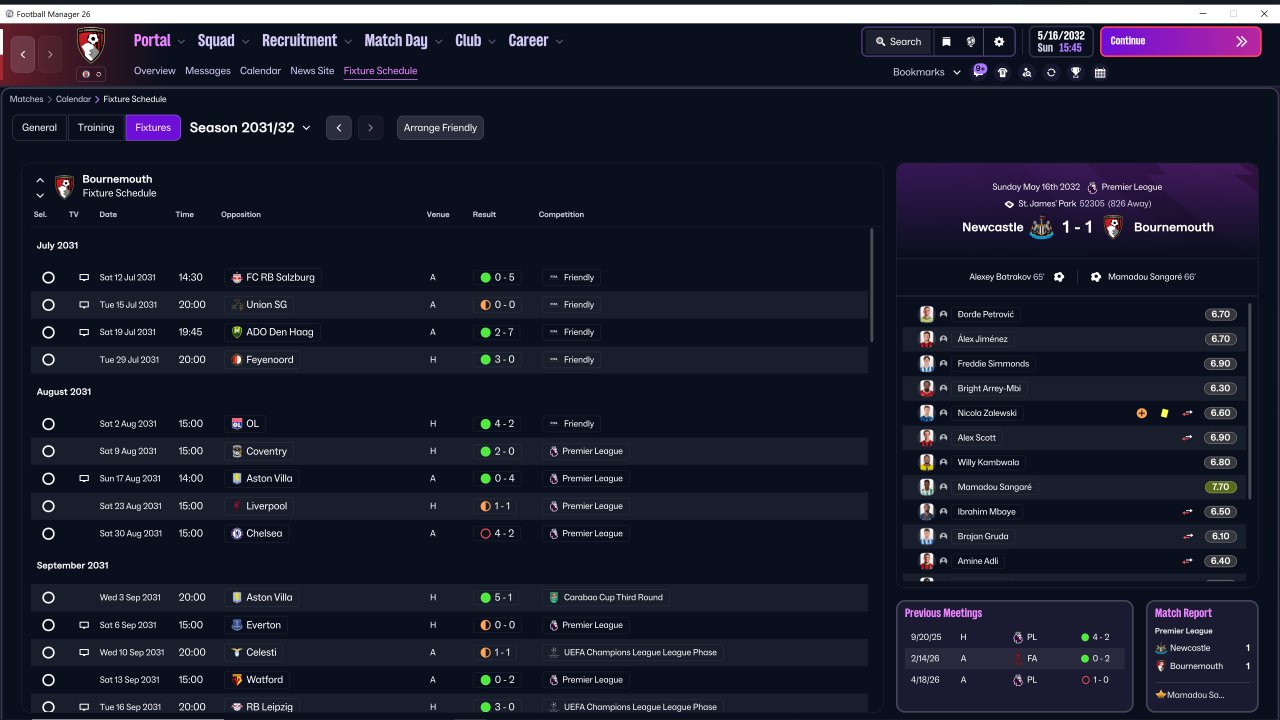The height and width of the screenshot is (720, 1280).
Task: Open the Match Report card
Action: [x=1202, y=655]
